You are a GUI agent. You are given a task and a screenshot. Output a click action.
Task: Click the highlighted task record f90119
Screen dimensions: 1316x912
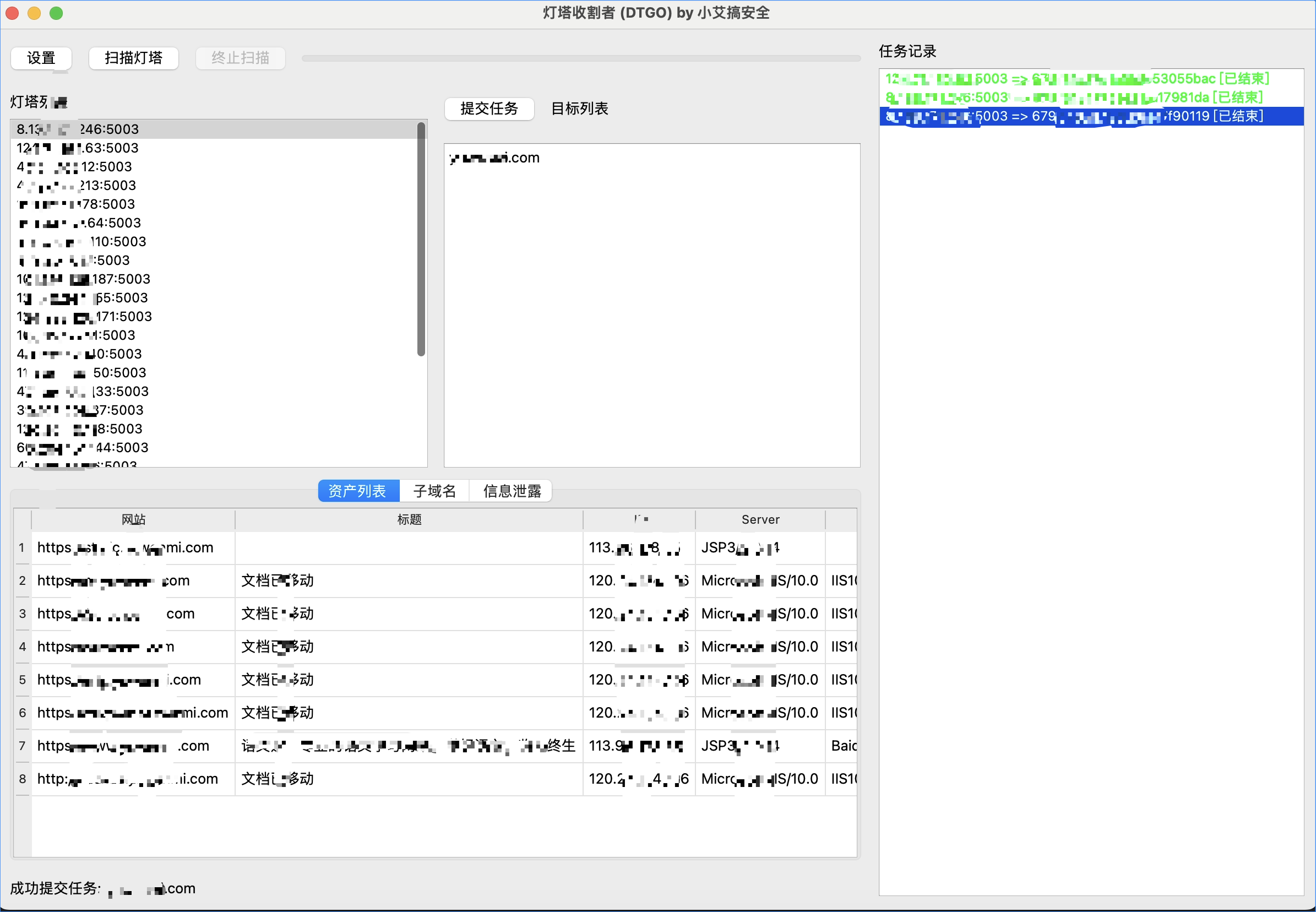(1074, 116)
